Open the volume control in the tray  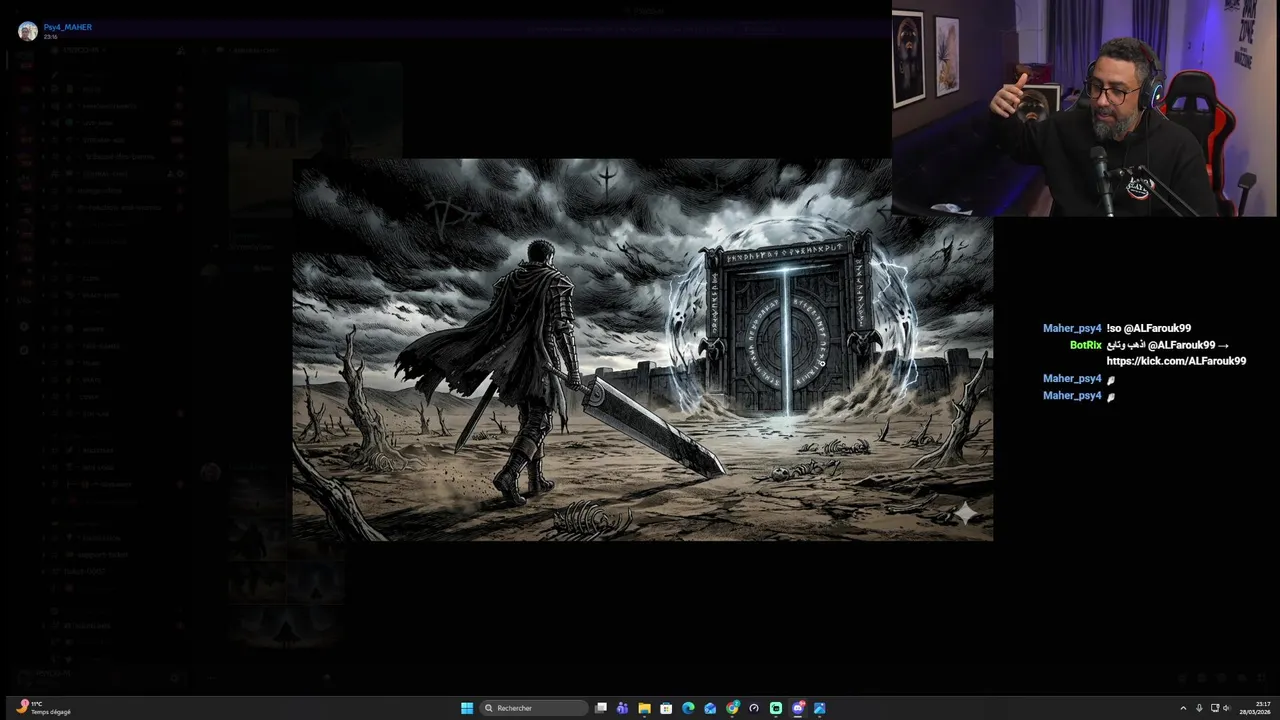click(x=1227, y=708)
